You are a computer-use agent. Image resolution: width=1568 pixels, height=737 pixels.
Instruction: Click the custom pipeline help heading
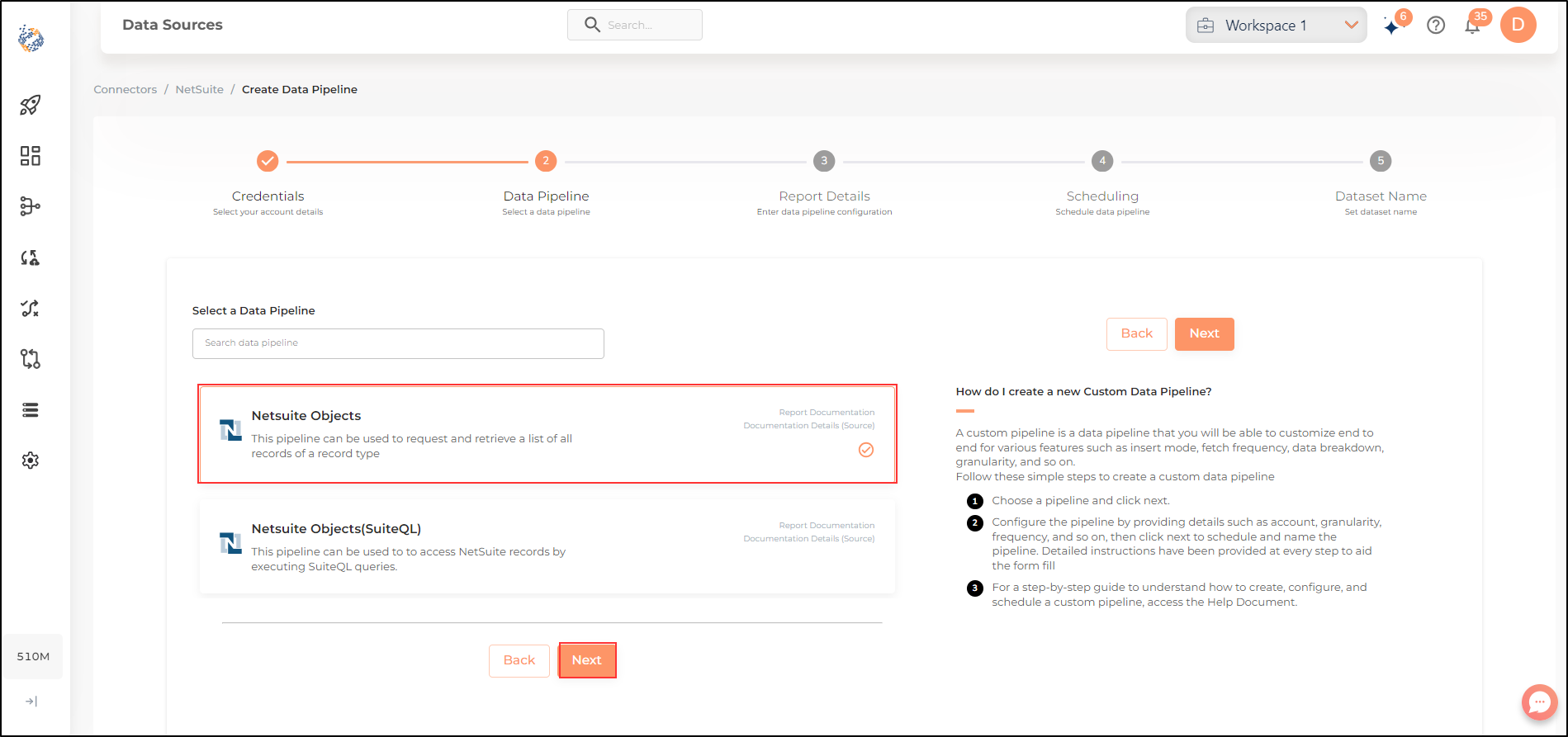1083,392
